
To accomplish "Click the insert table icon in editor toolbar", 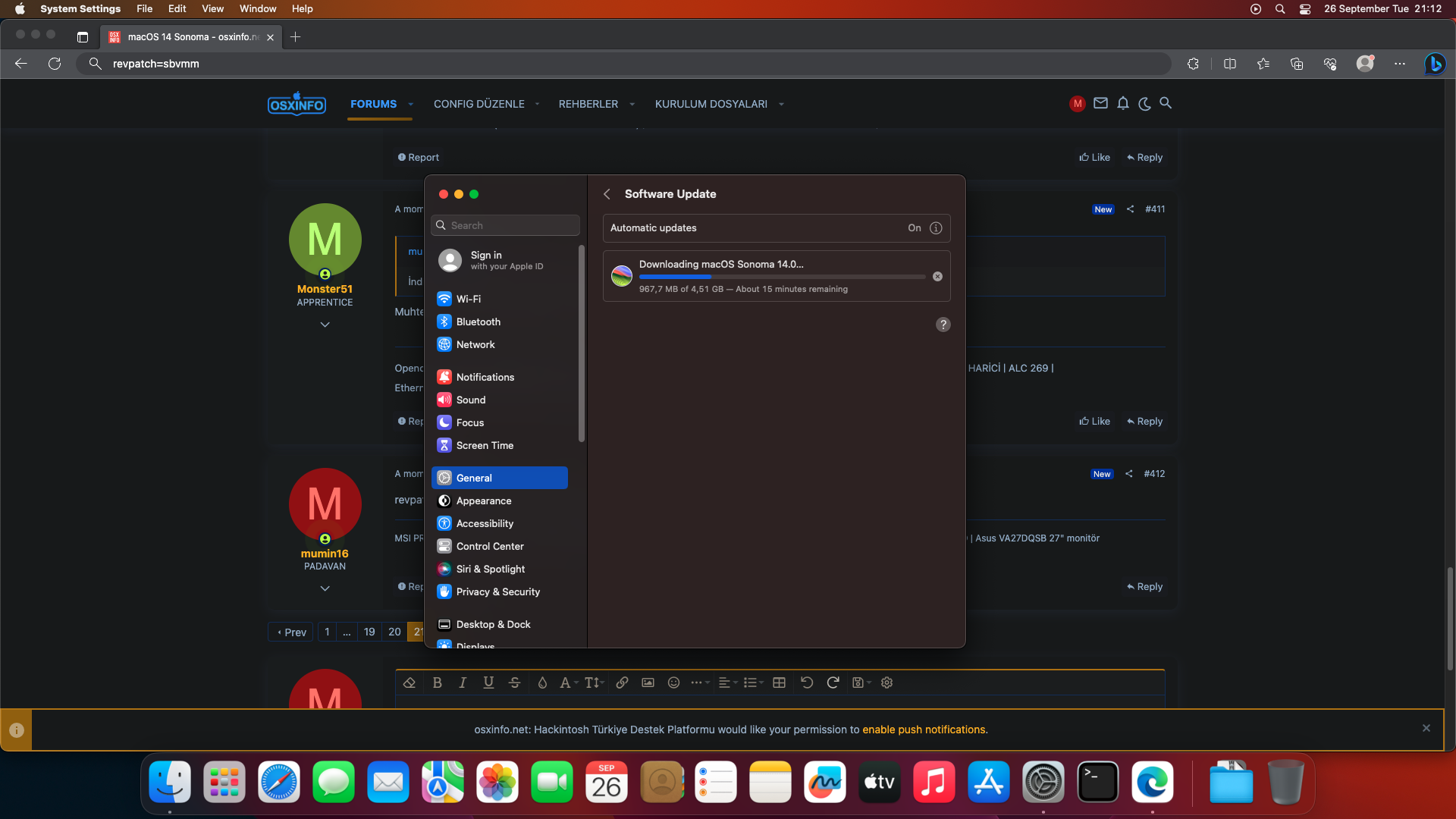I will [x=779, y=682].
